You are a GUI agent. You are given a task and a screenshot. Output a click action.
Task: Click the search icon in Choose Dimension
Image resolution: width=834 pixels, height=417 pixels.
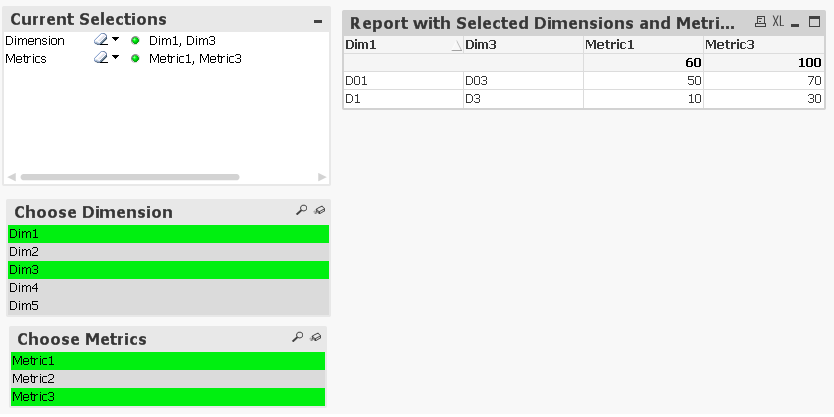301,211
